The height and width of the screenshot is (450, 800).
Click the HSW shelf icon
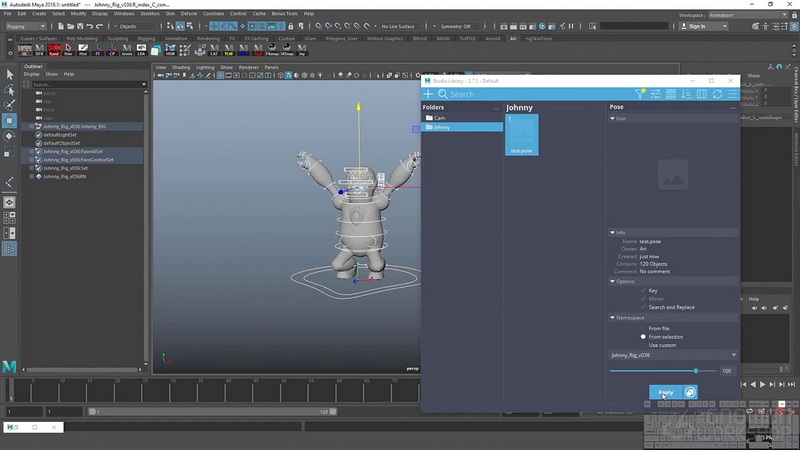point(170,50)
